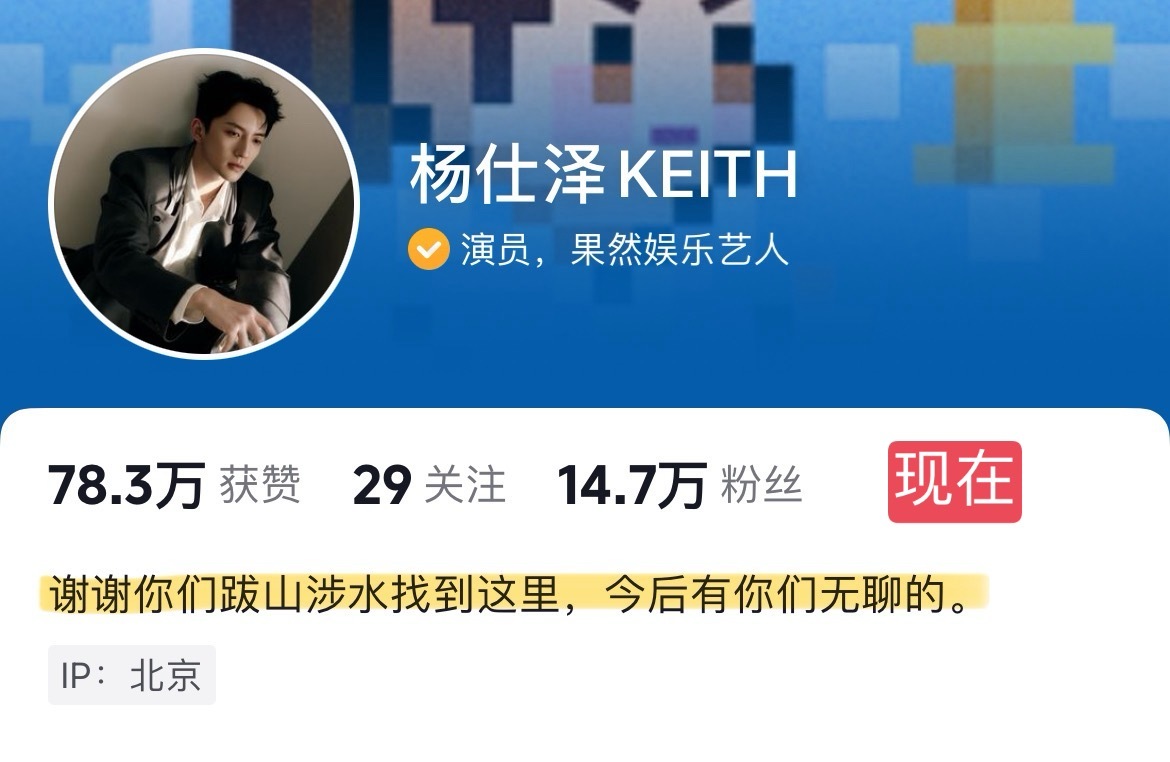Open the circular profile avatar photo
The height and width of the screenshot is (762, 1170).
pyautogui.click(x=204, y=204)
